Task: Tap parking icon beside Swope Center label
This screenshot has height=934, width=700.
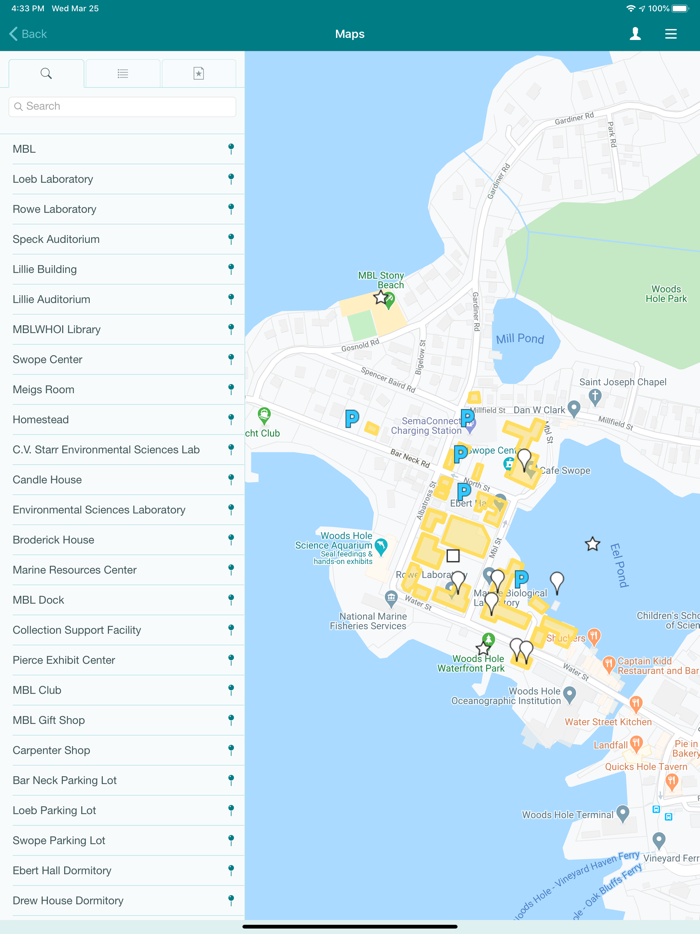Action: (x=461, y=454)
